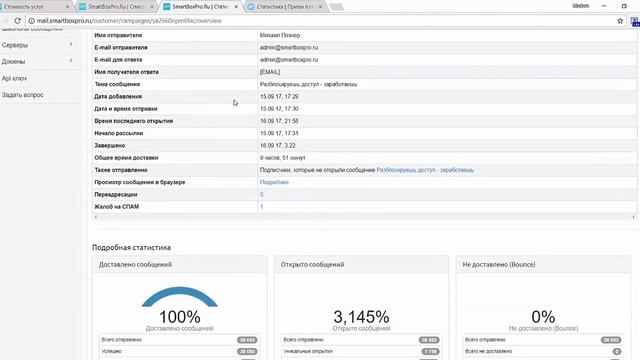Select the E-mail для ответа value

289,60
